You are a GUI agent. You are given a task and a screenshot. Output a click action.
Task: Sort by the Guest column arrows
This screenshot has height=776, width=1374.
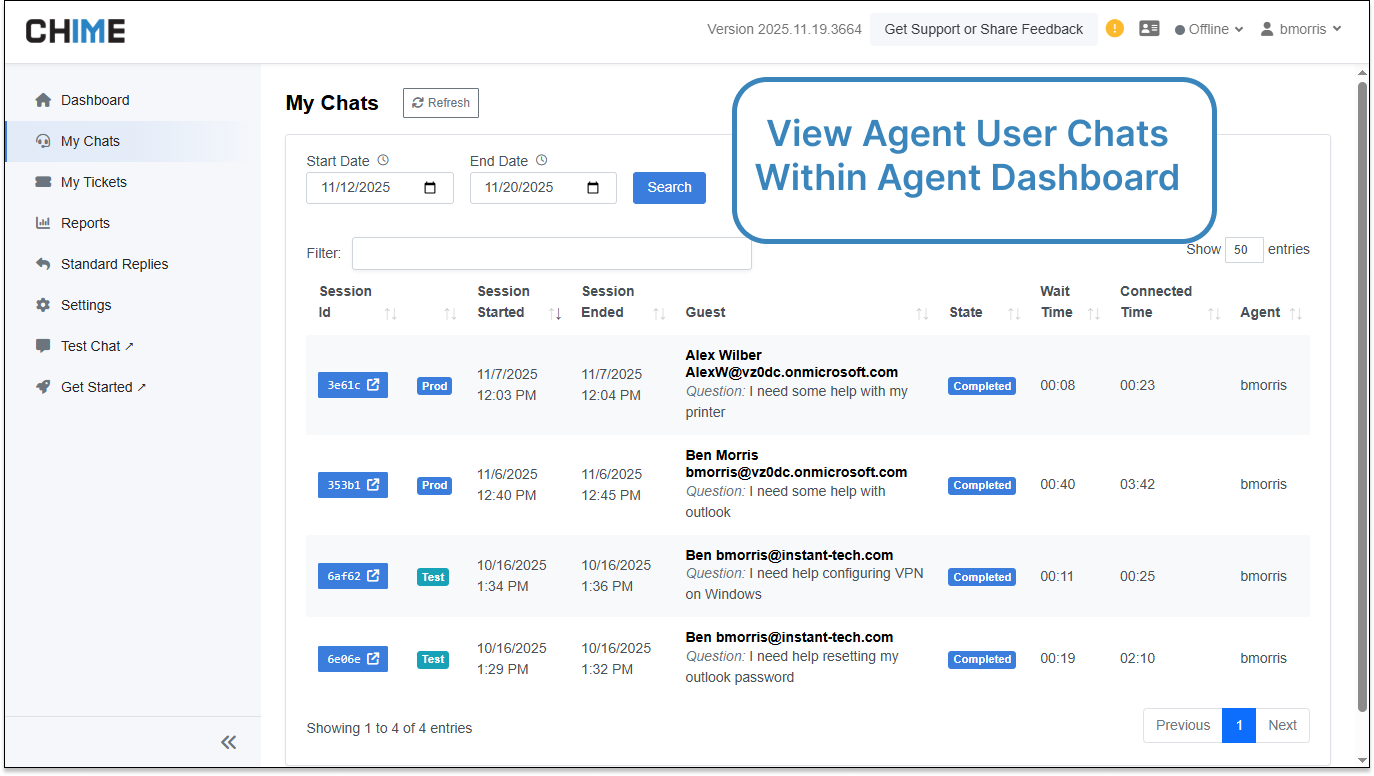922,313
